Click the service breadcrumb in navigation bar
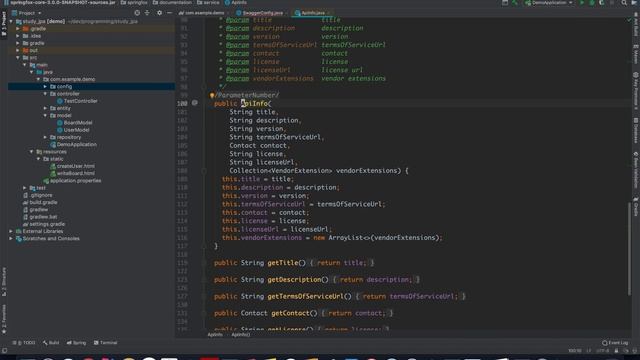The width and height of the screenshot is (640, 360). coord(208,3)
